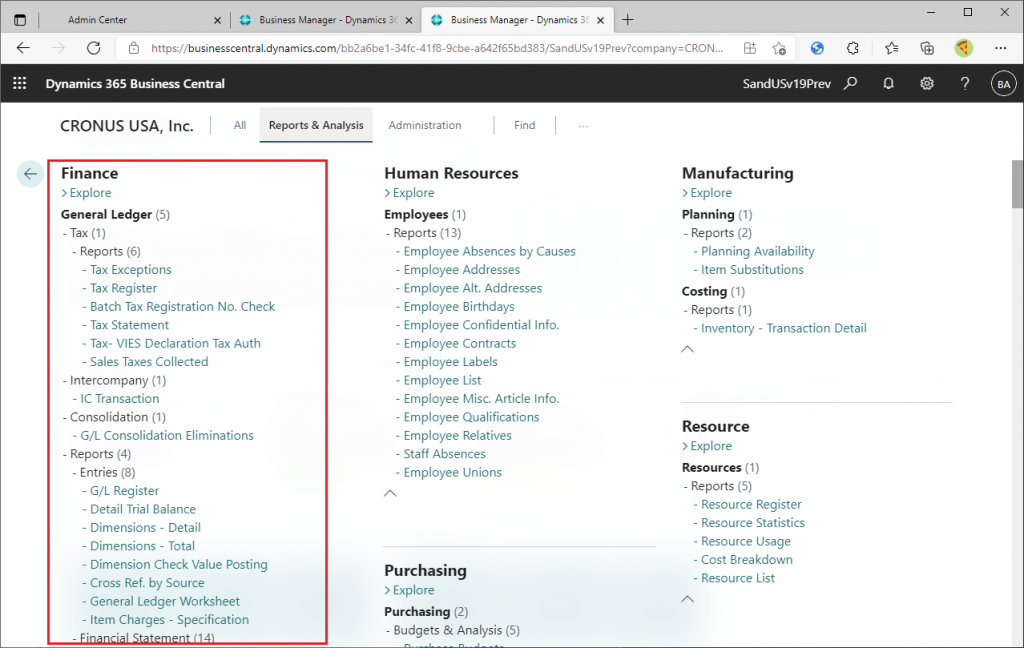The image size is (1024, 648).
Task: Collapse the Consolidation (1) node
Action: 114,417
